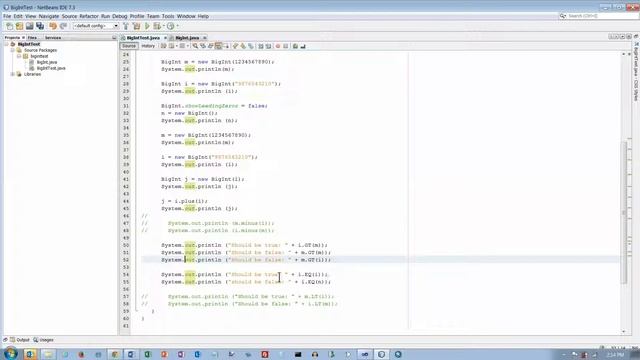Comment selected lines icon

click(295, 46)
